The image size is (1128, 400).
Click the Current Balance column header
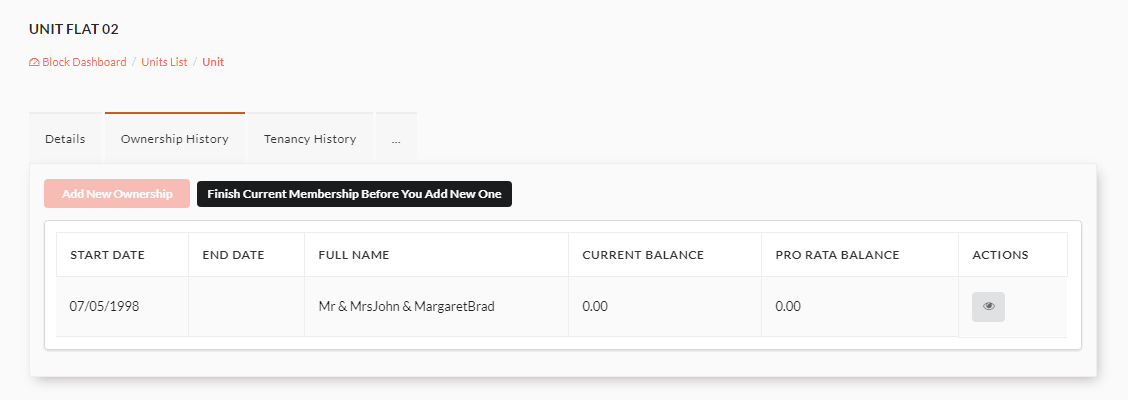643,255
